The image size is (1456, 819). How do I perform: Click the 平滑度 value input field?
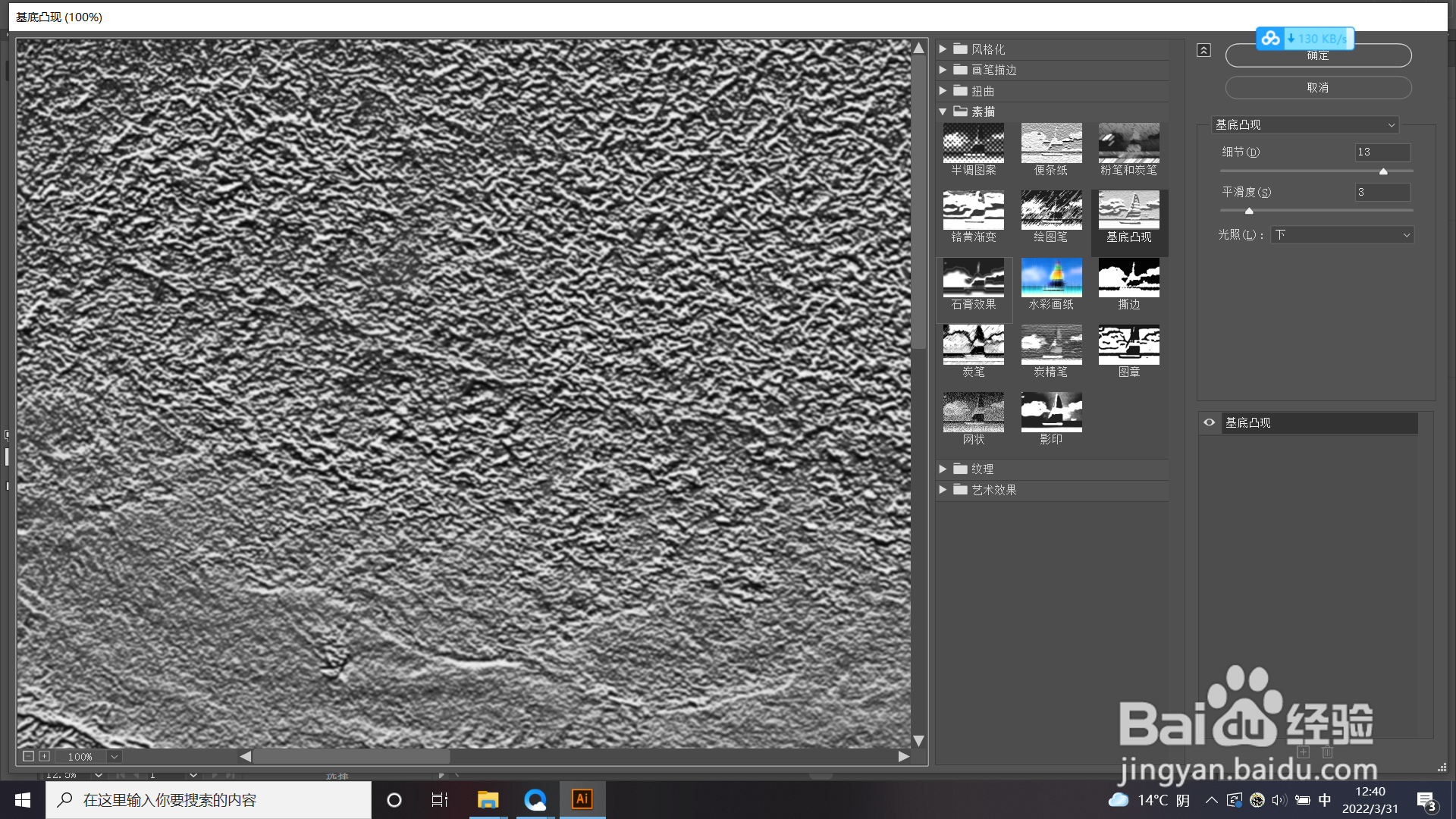(1382, 193)
